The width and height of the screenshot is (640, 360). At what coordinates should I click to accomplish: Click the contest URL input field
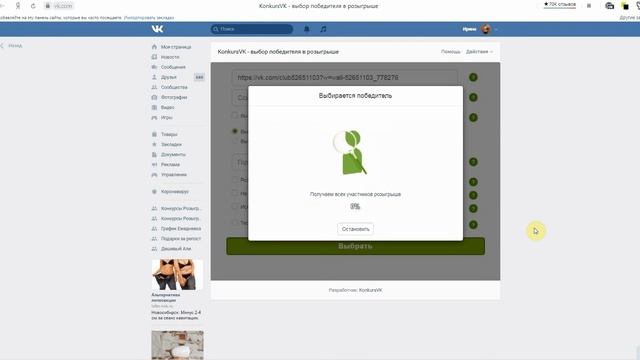[345, 77]
